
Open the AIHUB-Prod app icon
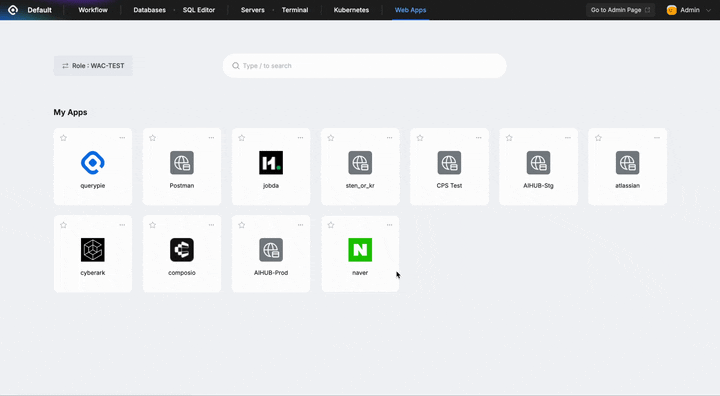[x=271, y=250]
